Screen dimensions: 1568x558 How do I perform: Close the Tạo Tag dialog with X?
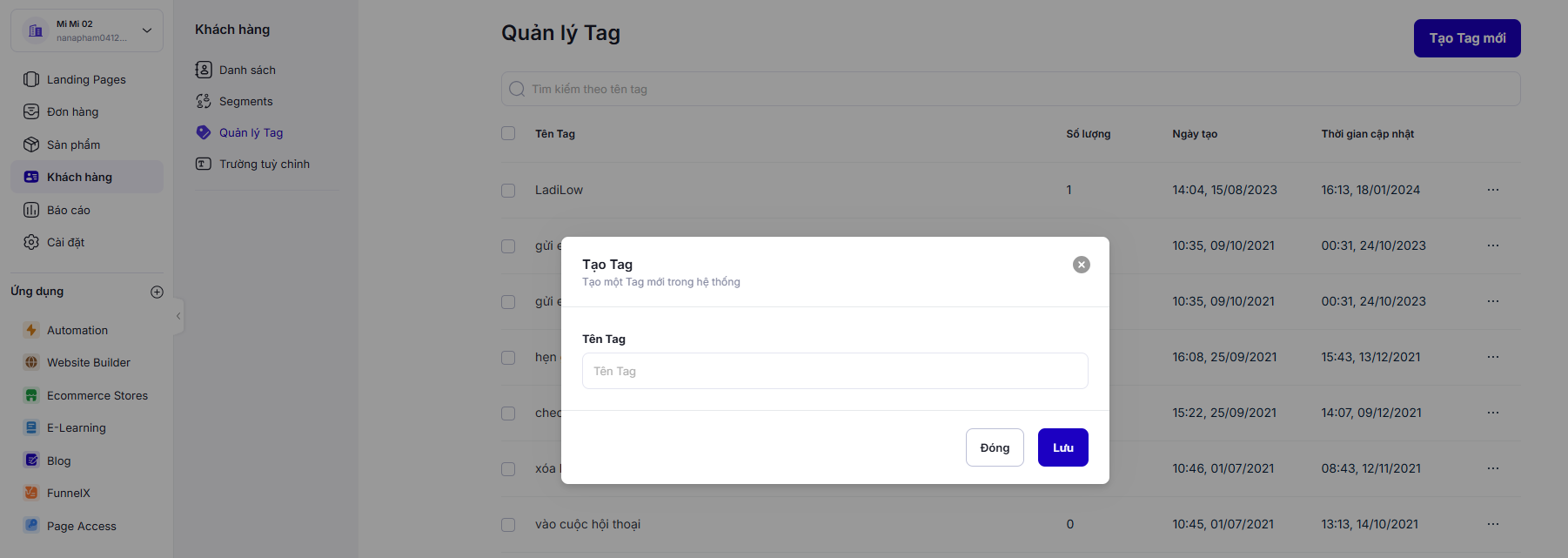pyautogui.click(x=1081, y=265)
